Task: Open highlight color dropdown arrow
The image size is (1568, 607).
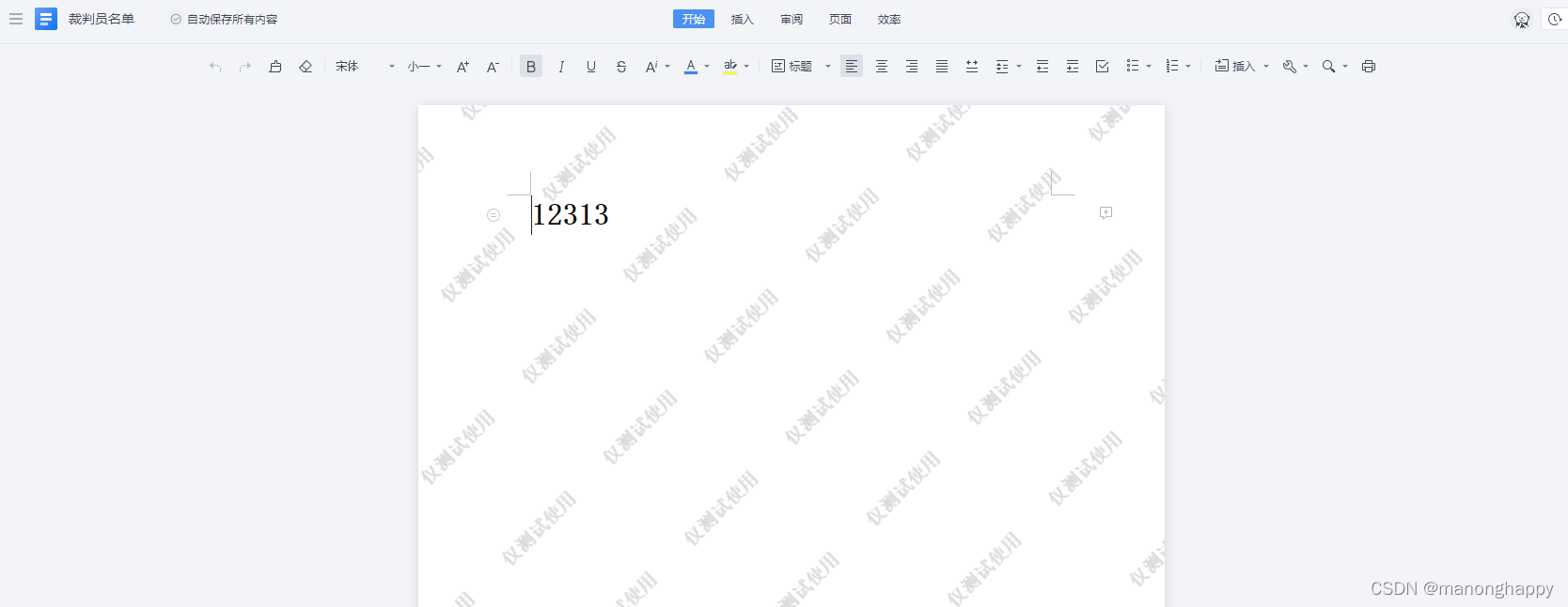Action: pos(746,67)
